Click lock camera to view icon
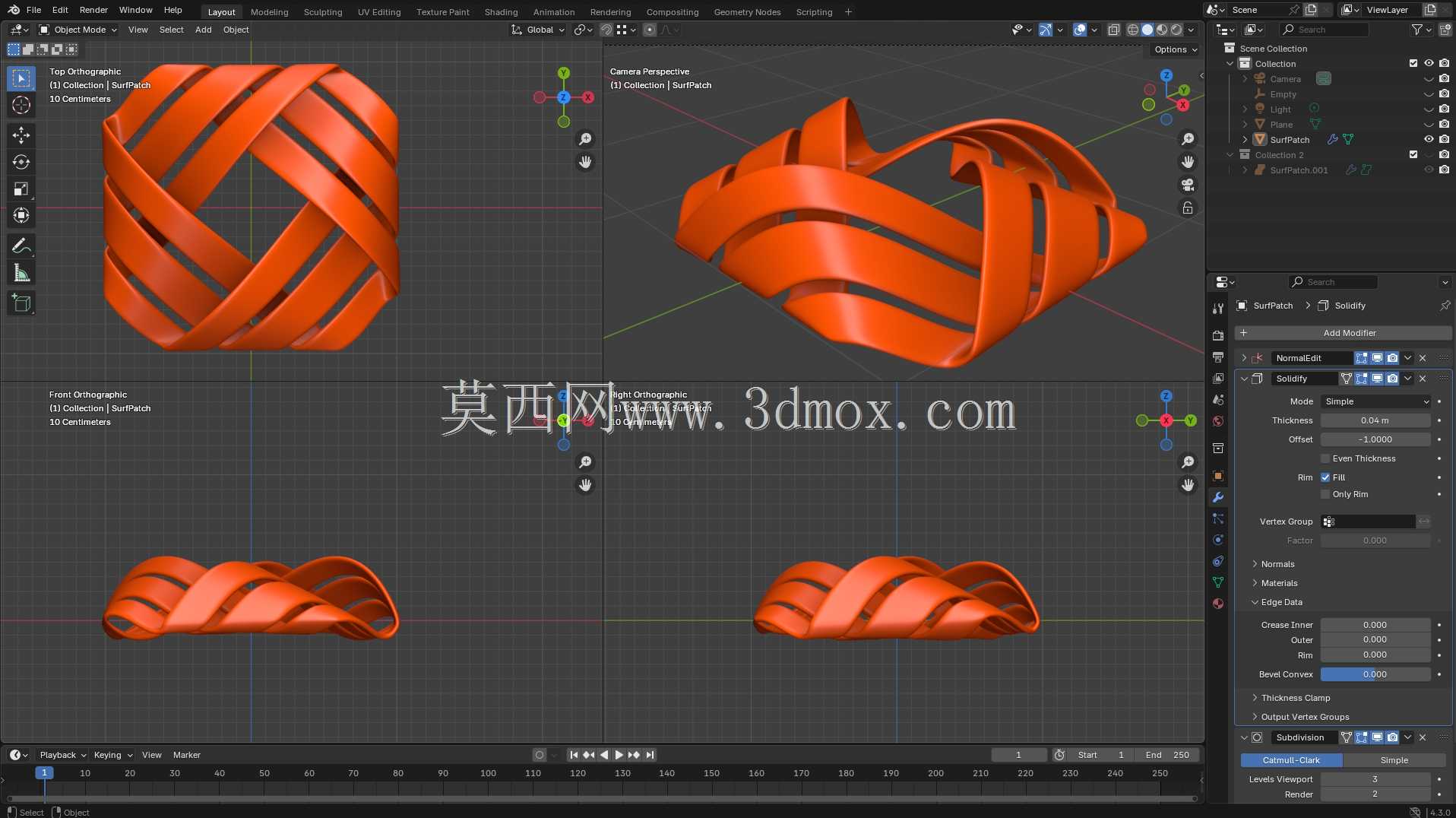The height and width of the screenshot is (818, 1456). click(1188, 208)
